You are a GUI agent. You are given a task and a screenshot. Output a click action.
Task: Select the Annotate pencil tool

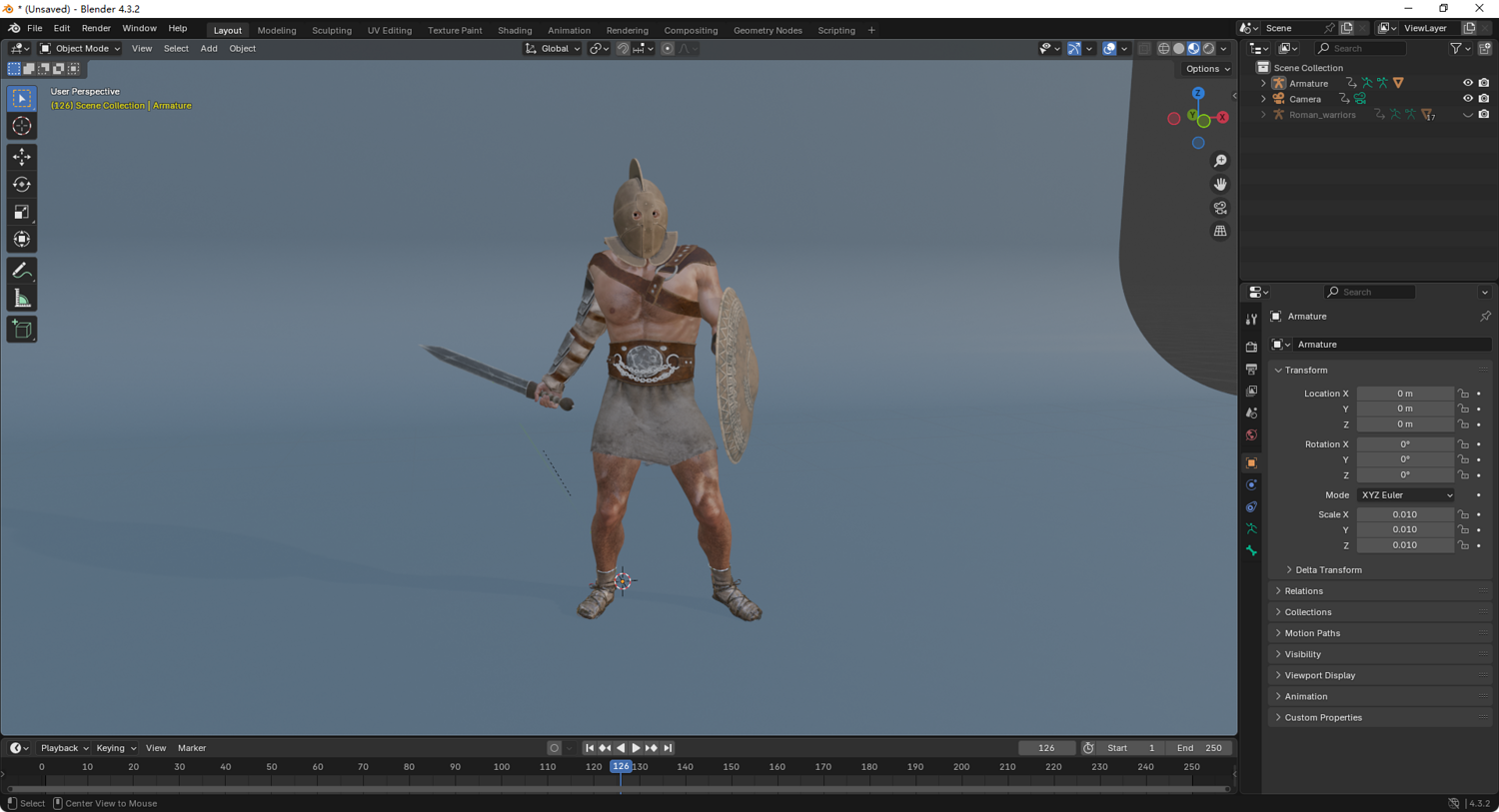22,271
